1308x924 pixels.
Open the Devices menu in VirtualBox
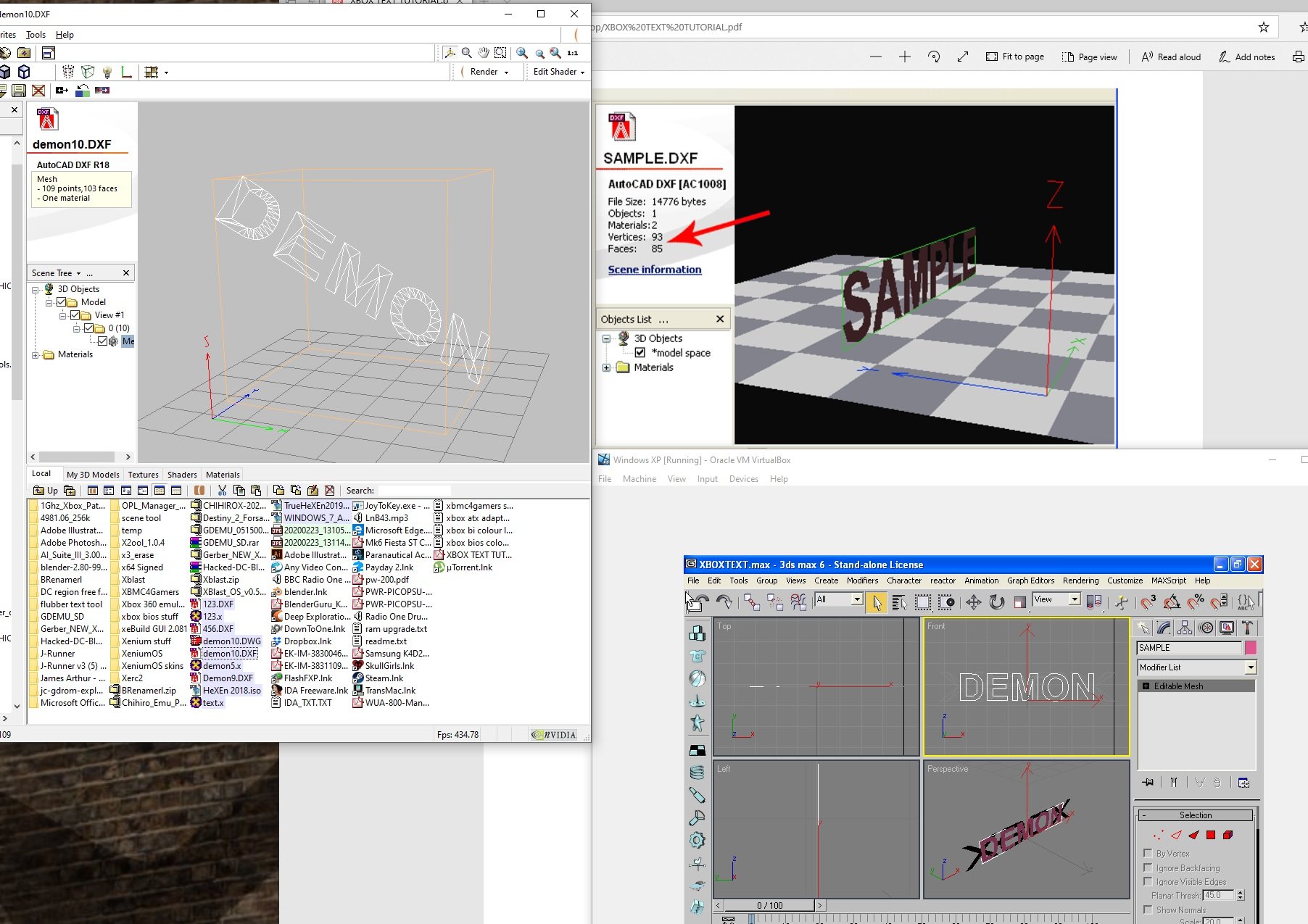(743, 479)
